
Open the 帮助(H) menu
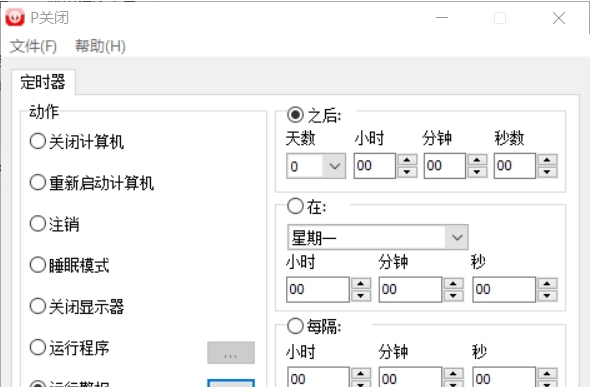100,46
